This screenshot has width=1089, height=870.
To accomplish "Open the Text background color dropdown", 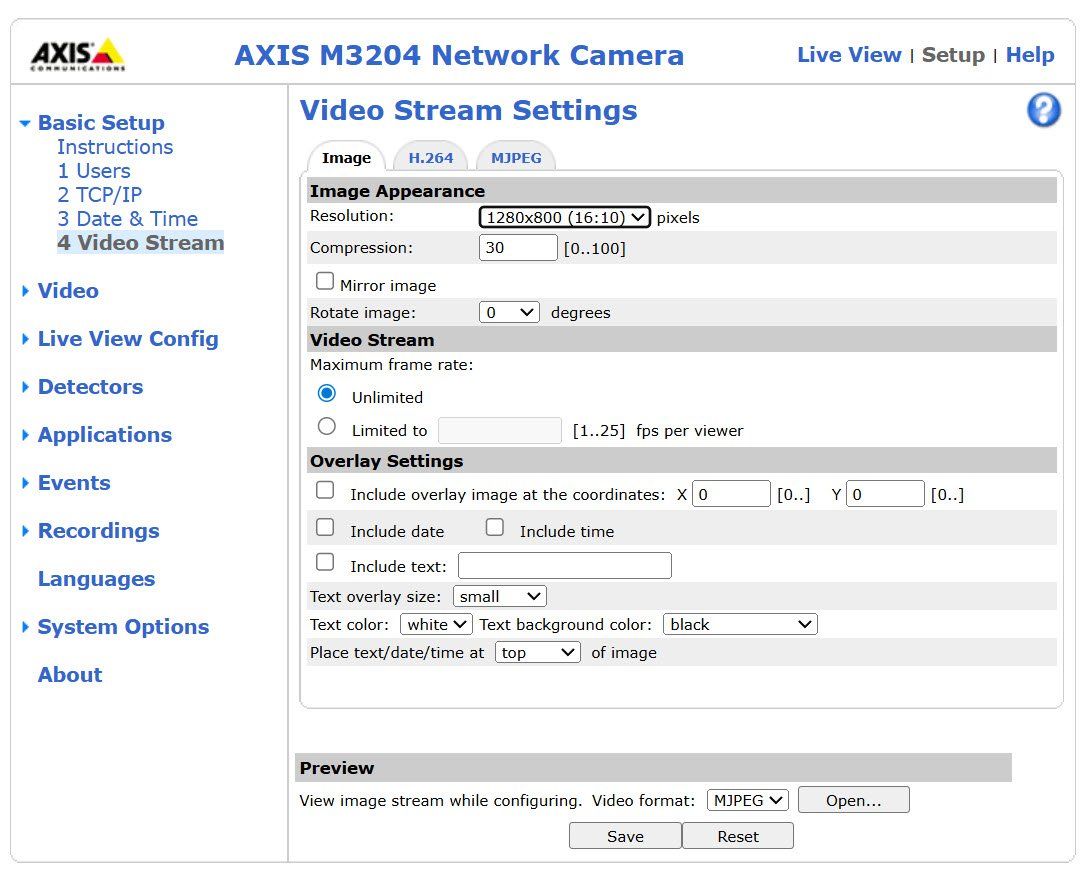I will coord(740,623).
